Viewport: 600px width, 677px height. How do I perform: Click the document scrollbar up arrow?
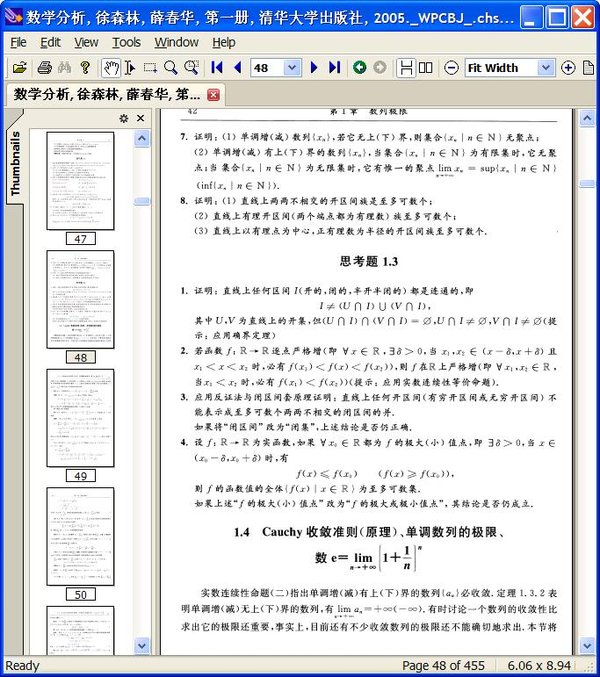(587, 117)
